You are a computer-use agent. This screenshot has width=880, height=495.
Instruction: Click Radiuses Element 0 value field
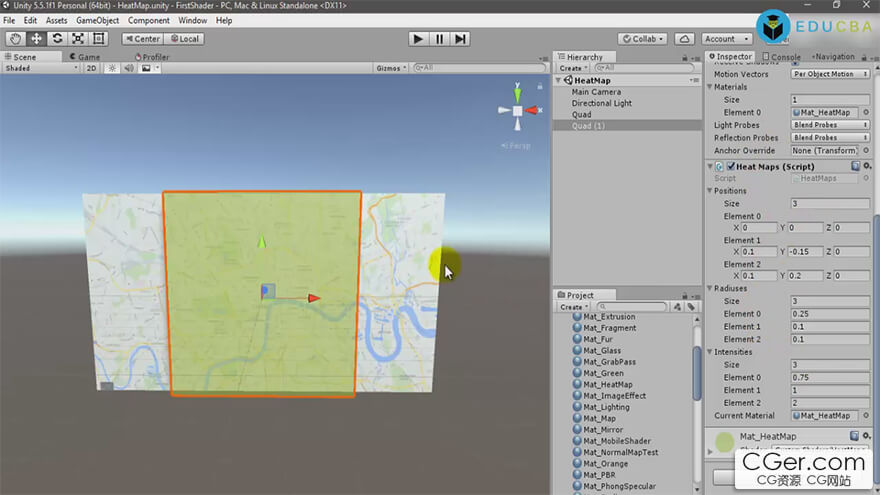(x=830, y=314)
